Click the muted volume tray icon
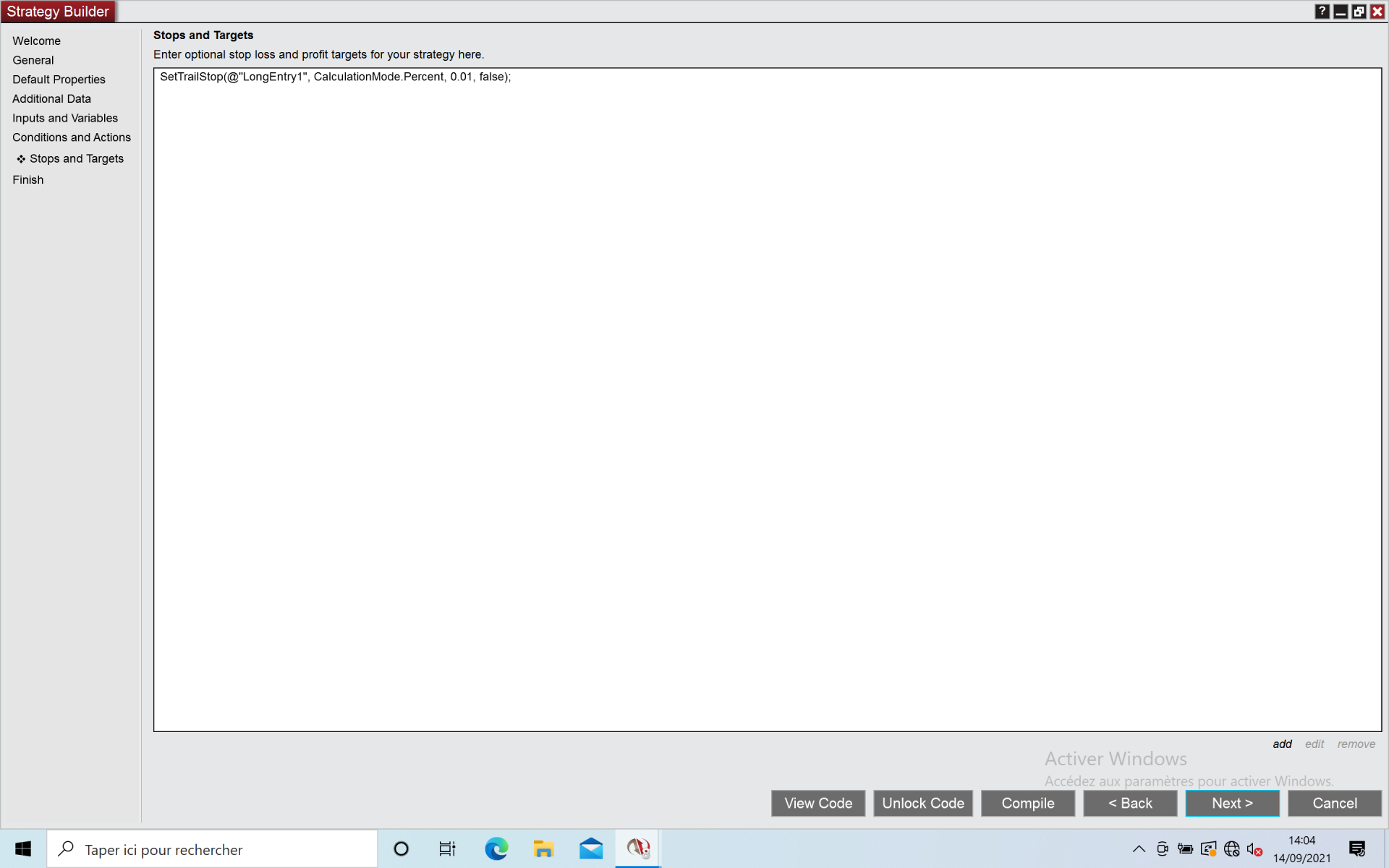 point(1254,849)
